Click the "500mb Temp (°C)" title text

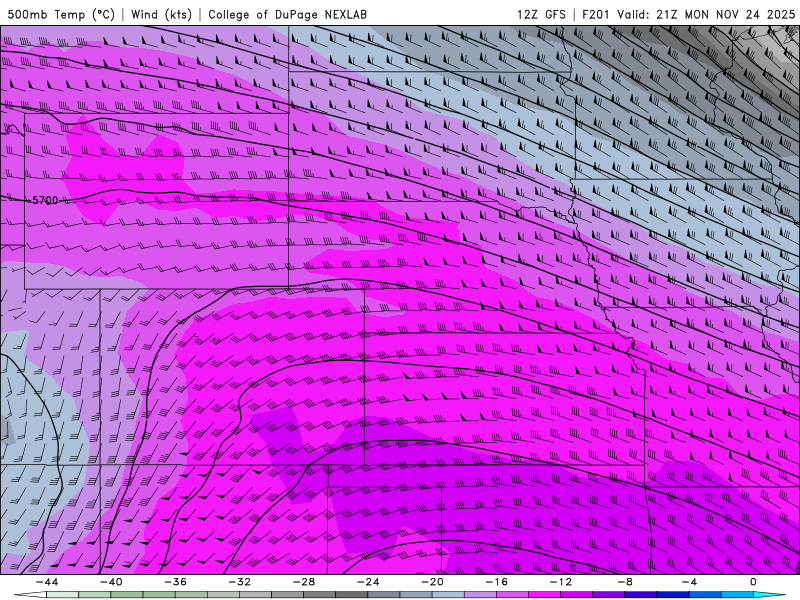click(61, 14)
